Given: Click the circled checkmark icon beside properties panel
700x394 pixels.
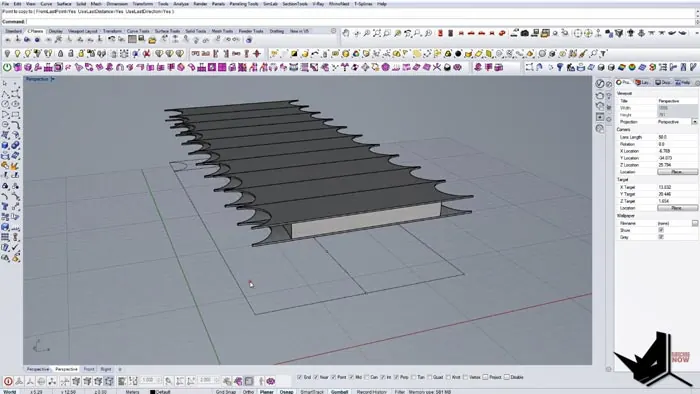Looking at the screenshot, I should pyautogui.click(x=600, y=83).
